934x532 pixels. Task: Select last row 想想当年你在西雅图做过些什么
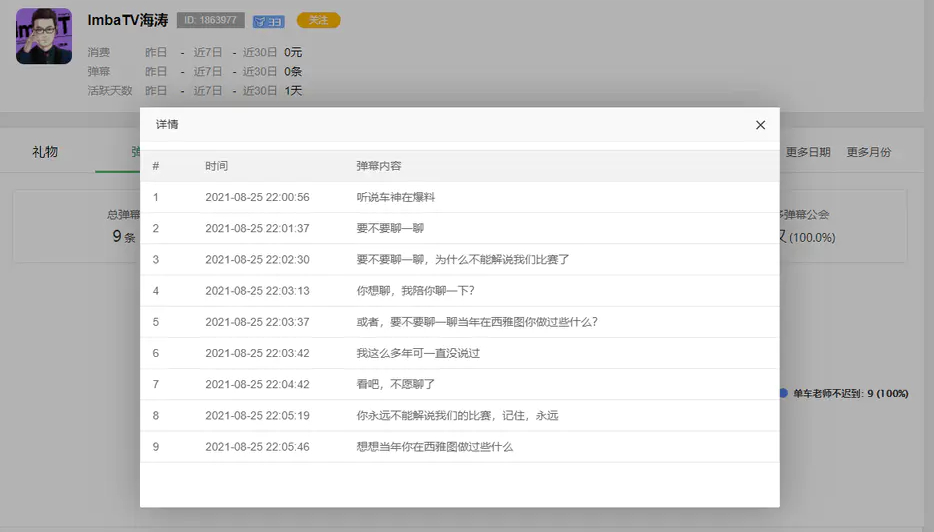coord(434,446)
